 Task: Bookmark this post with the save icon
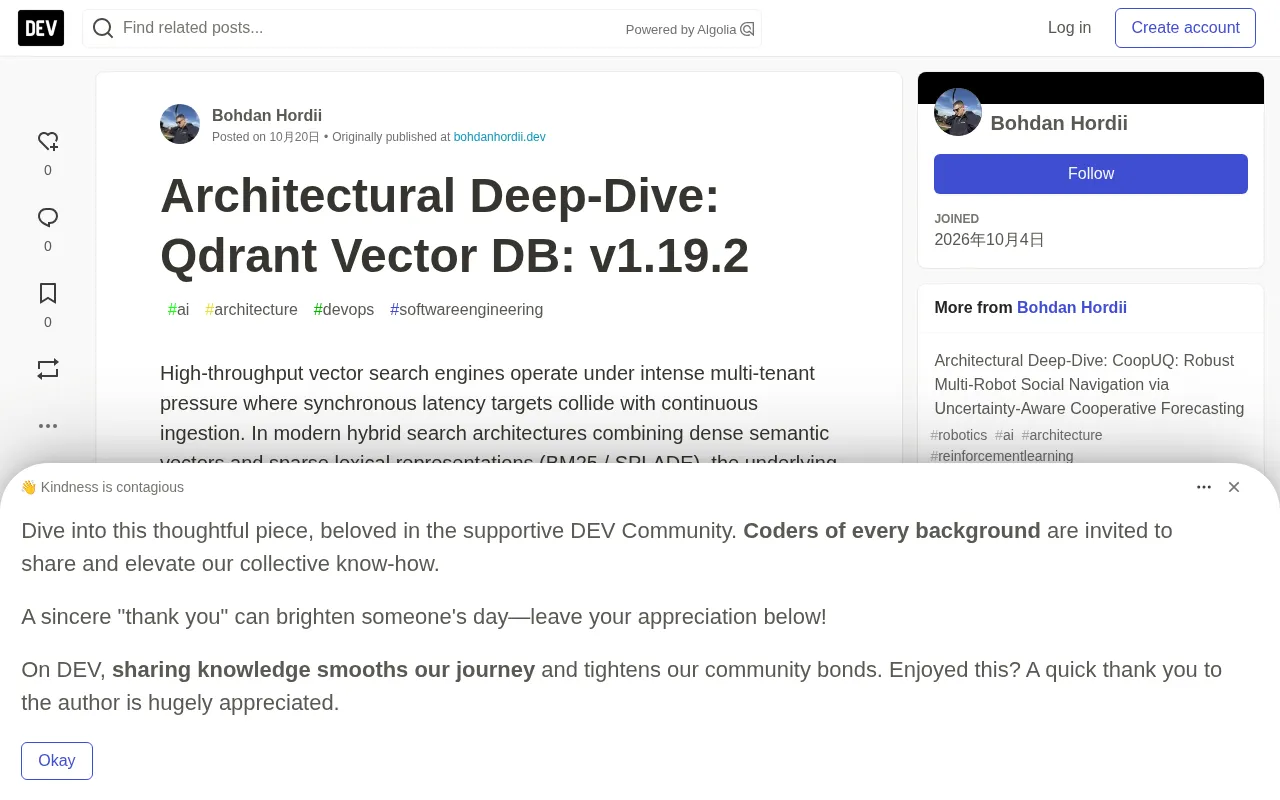tap(48, 293)
